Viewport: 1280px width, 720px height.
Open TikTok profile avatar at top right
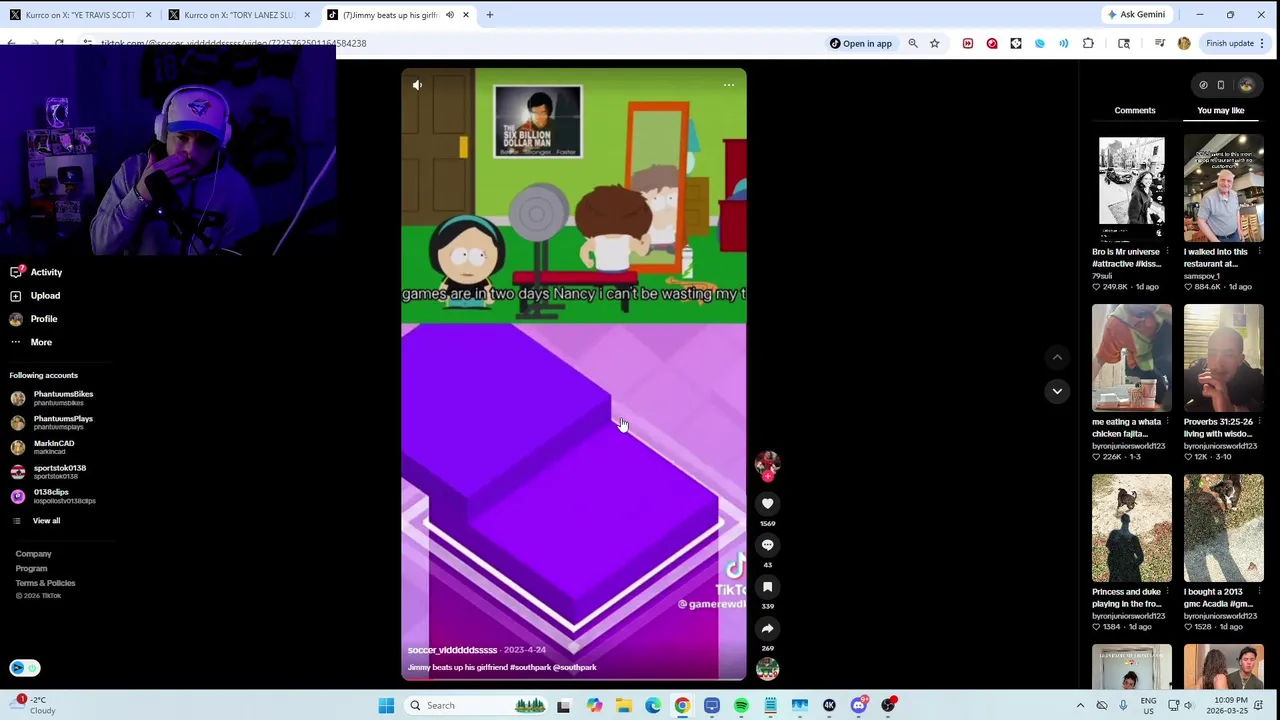click(x=1246, y=85)
